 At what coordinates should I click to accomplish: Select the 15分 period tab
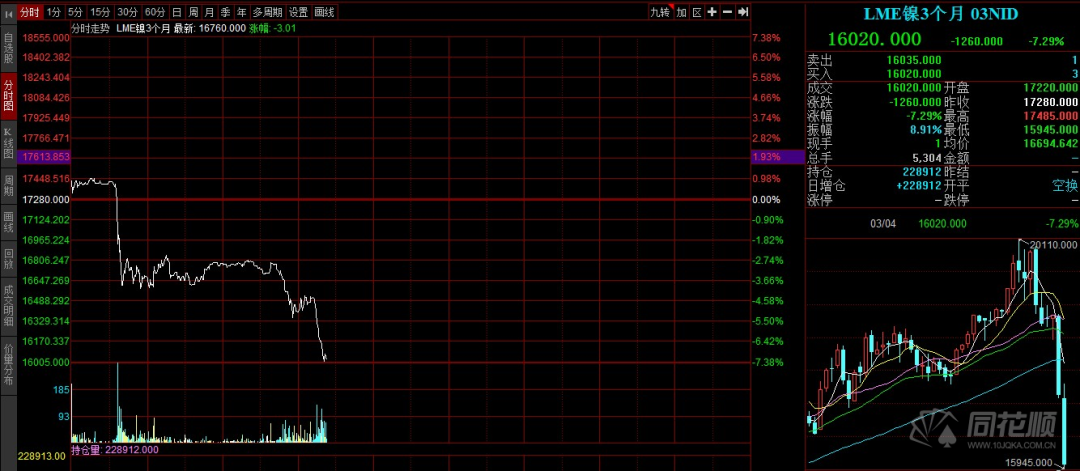[101, 12]
